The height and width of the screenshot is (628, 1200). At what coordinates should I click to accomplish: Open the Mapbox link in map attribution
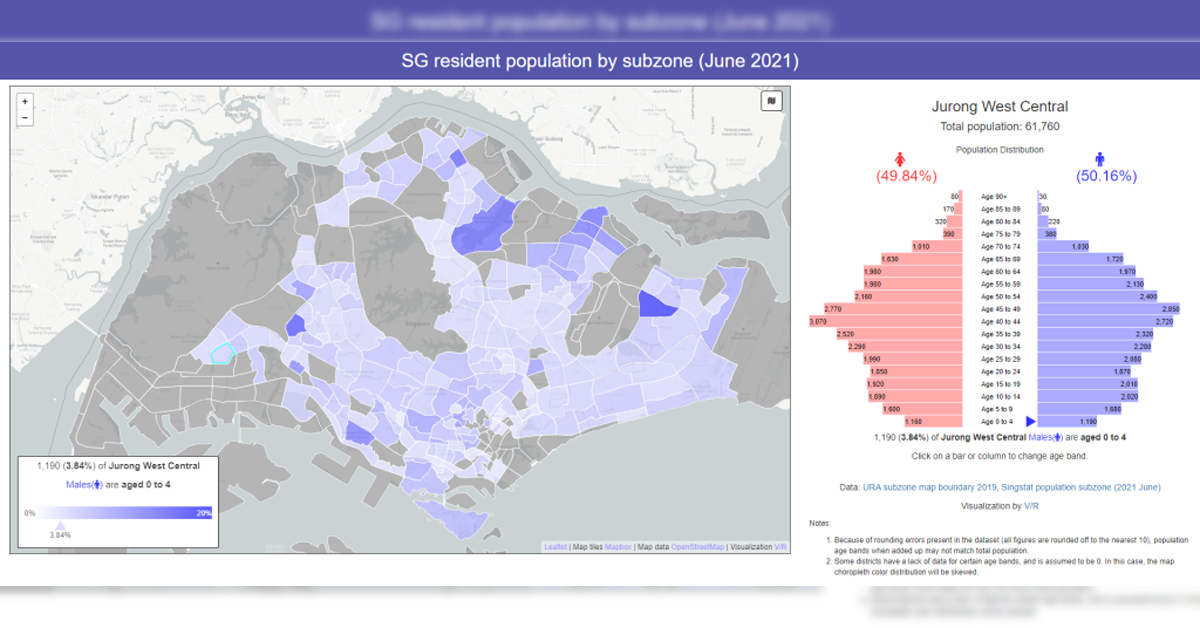619,547
